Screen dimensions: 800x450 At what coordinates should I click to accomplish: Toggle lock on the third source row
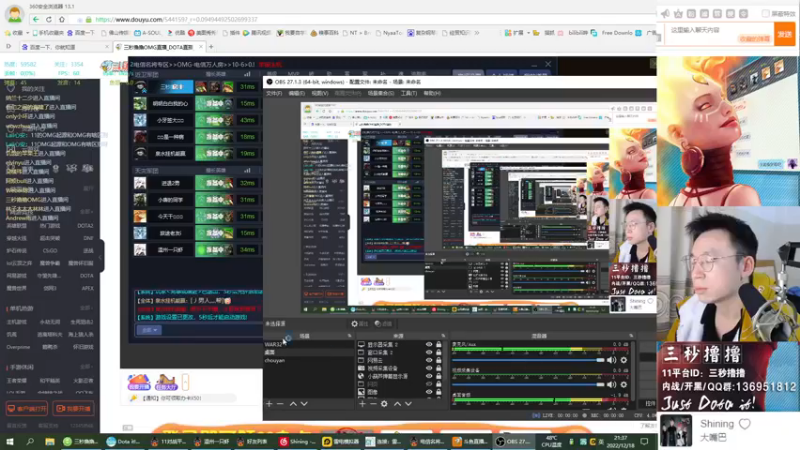pyautogui.click(x=438, y=360)
